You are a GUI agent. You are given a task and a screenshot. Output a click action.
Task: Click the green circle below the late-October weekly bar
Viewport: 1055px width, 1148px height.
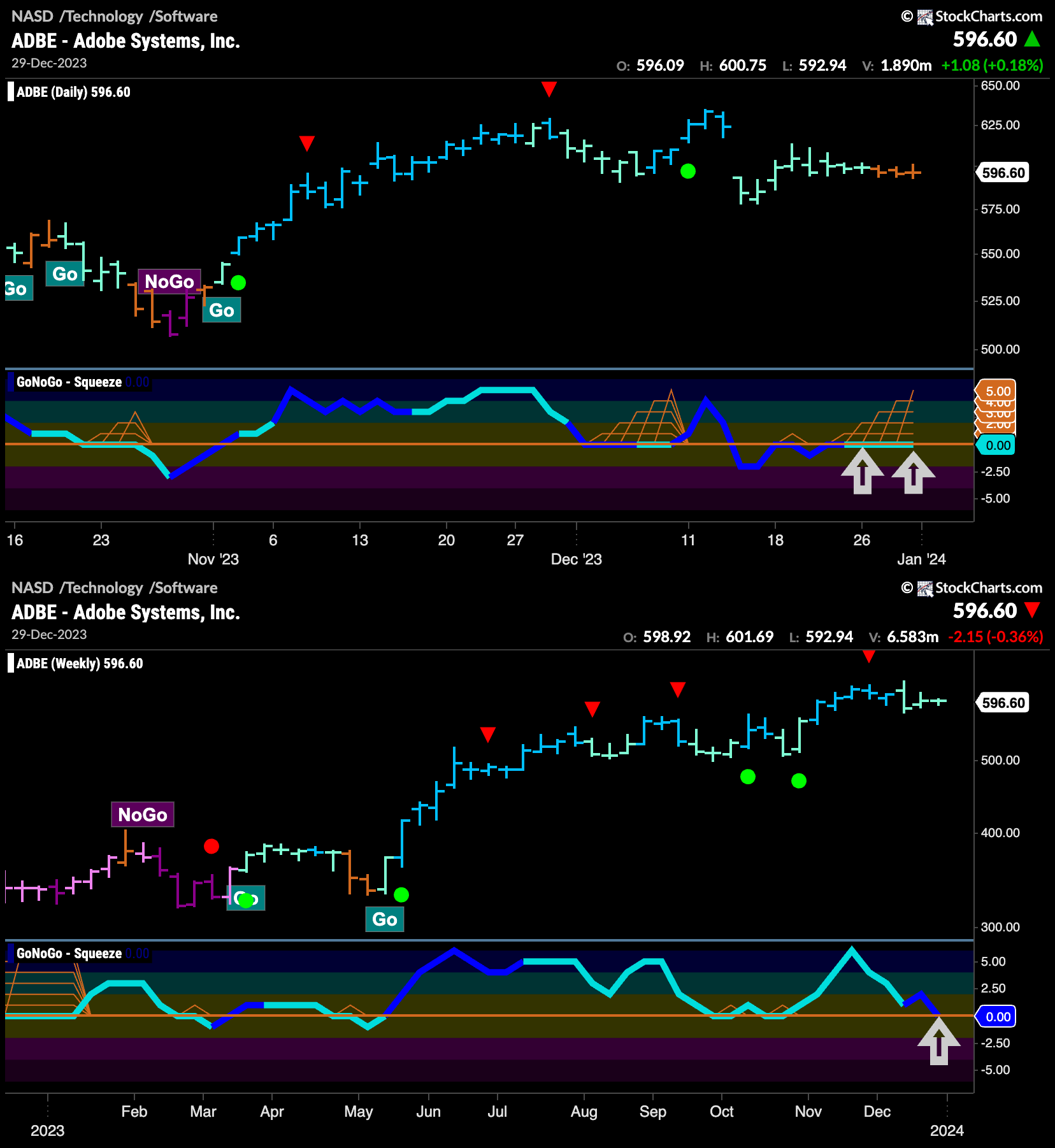pyautogui.click(x=799, y=780)
